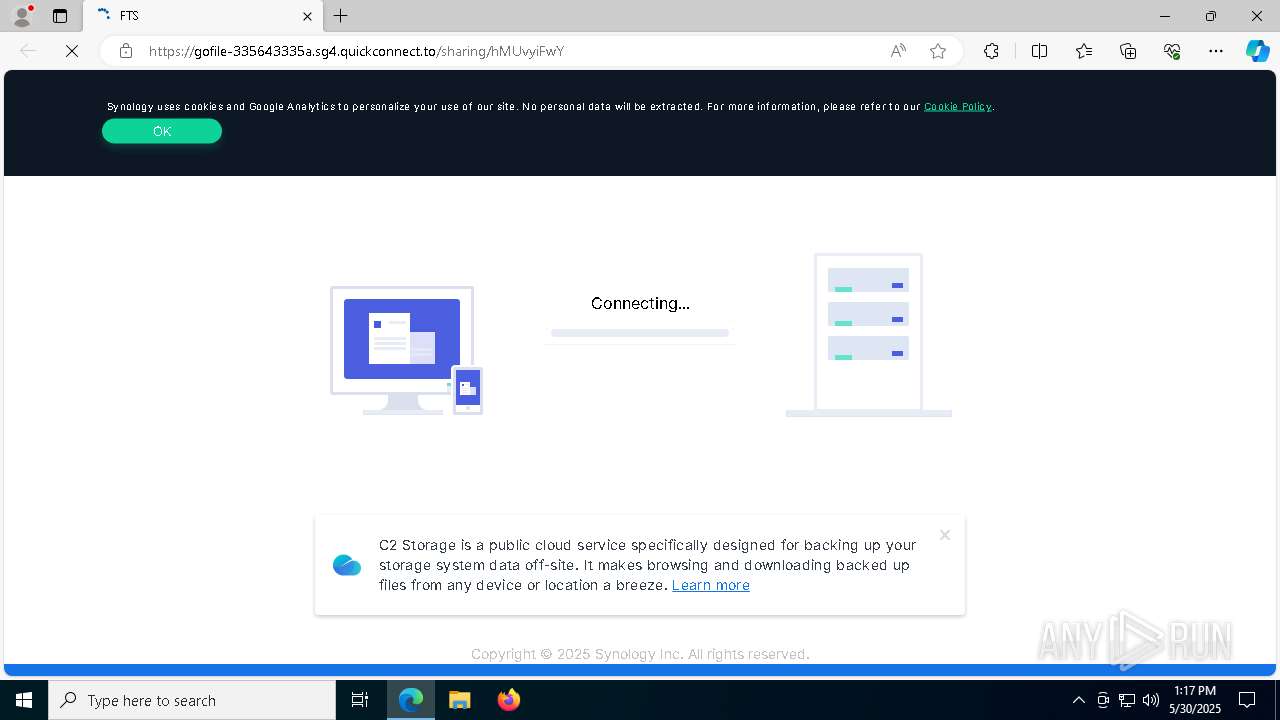The width and height of the screenshot is (1280, 720).
Task: Open Task View
Action: pyautogui.click(x=360, y=700)
